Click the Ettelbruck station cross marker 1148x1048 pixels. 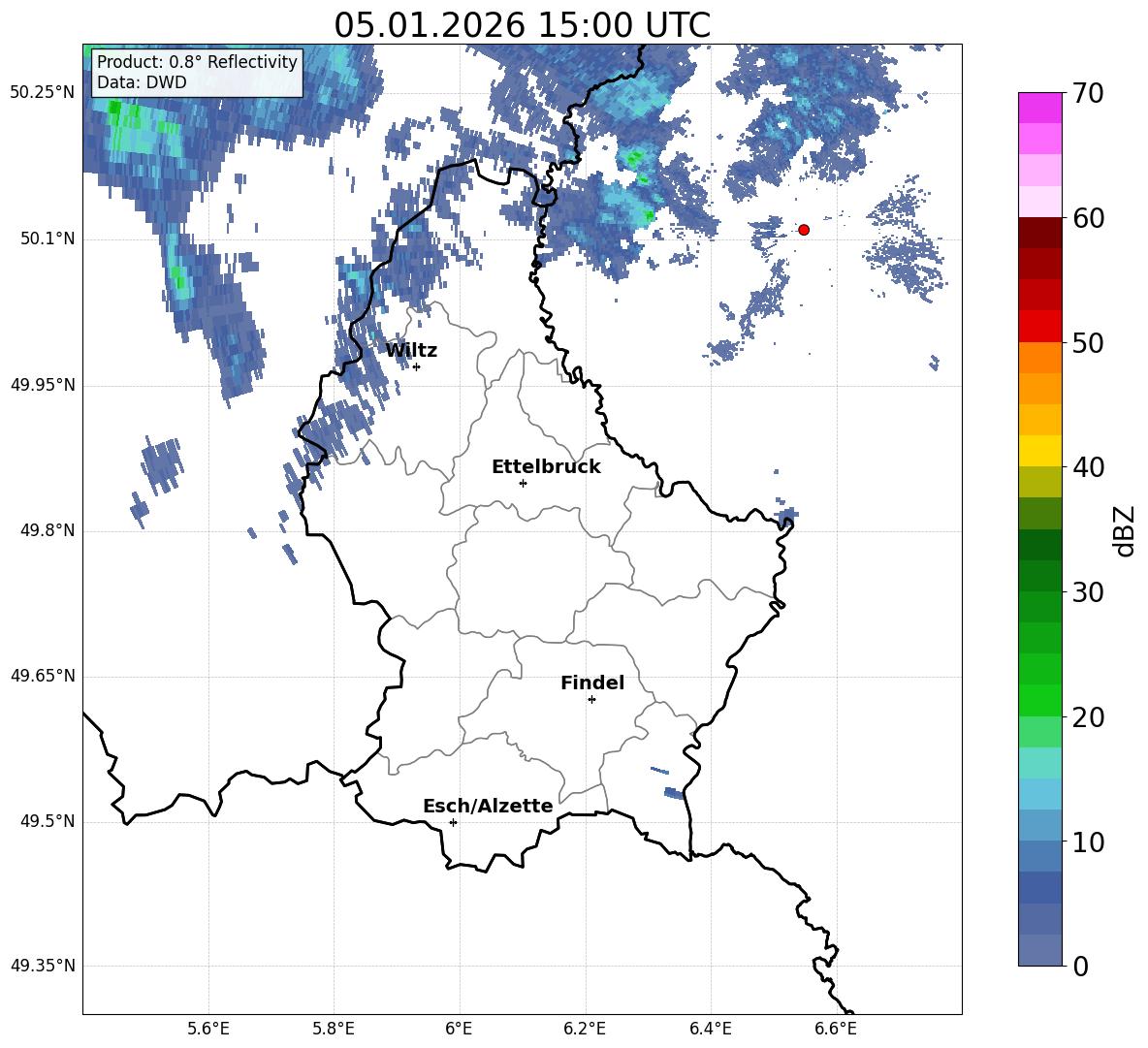coord(523,483)
